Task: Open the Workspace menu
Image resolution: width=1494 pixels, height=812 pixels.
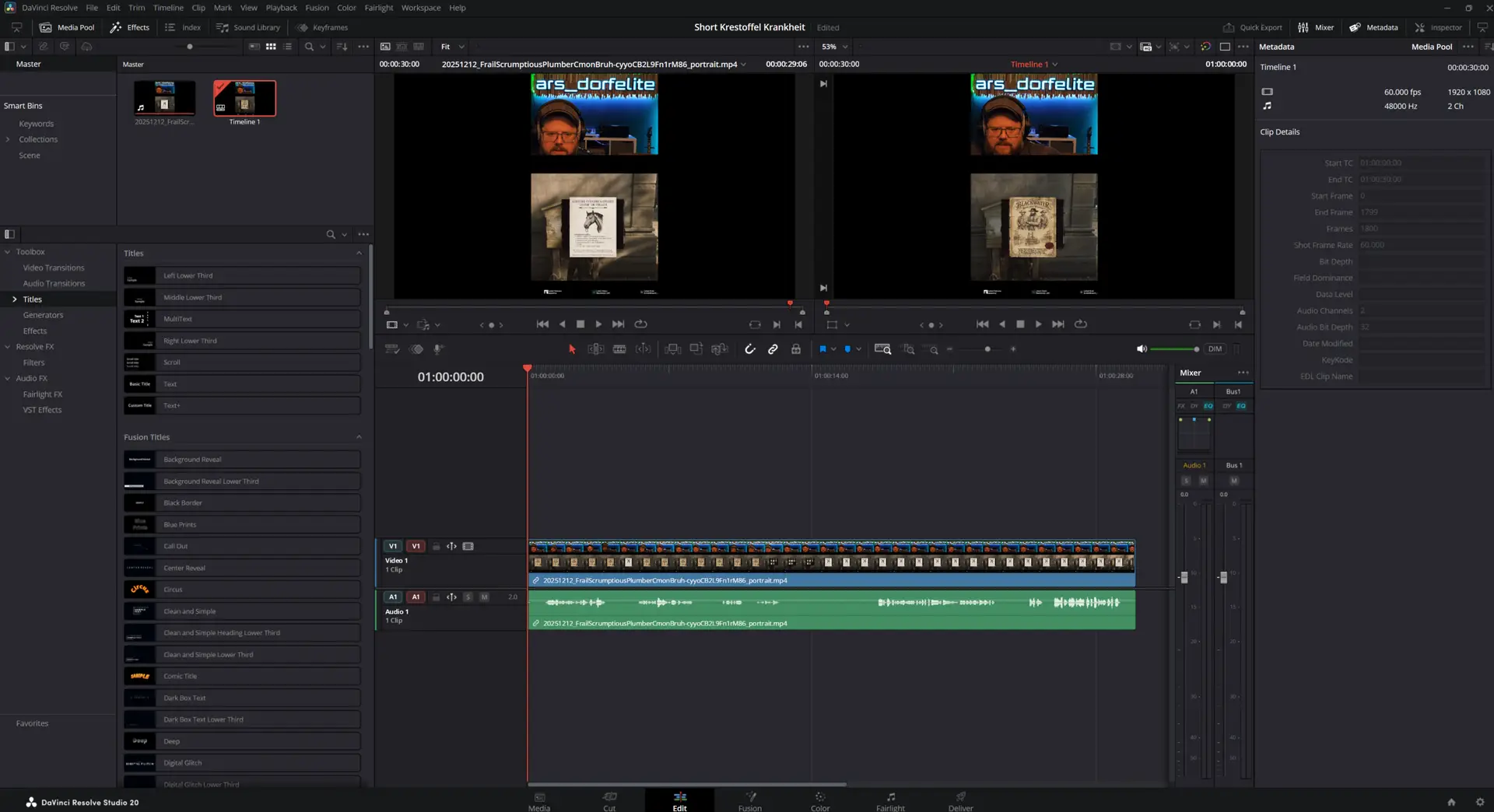Action: (x=420, y=8)
